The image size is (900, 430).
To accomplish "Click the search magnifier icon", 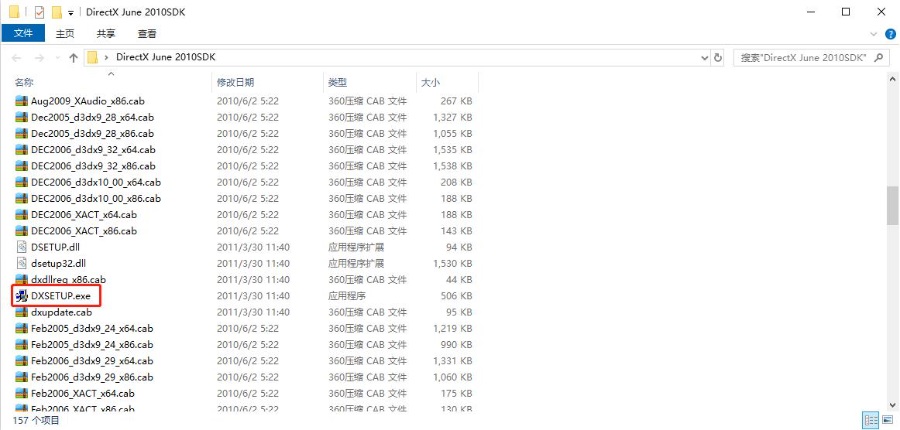I will point(879,57).
